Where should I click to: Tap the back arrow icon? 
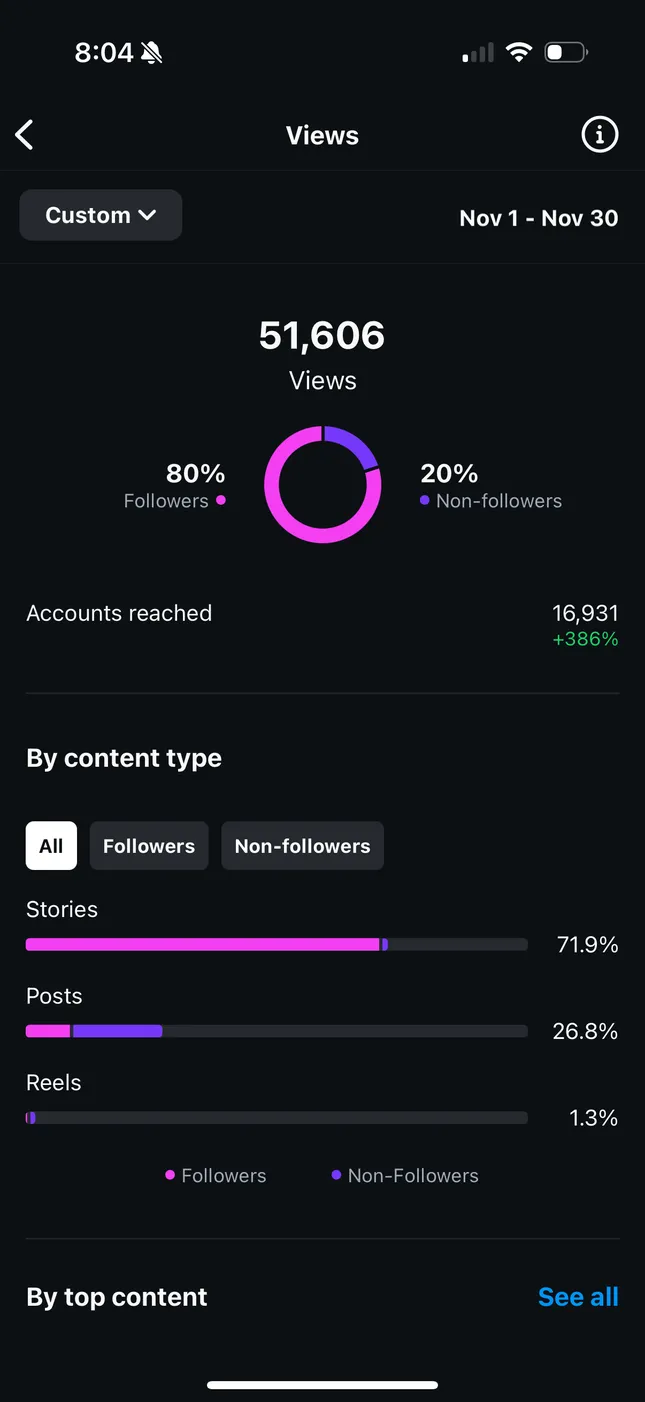(x=25, y=135)
